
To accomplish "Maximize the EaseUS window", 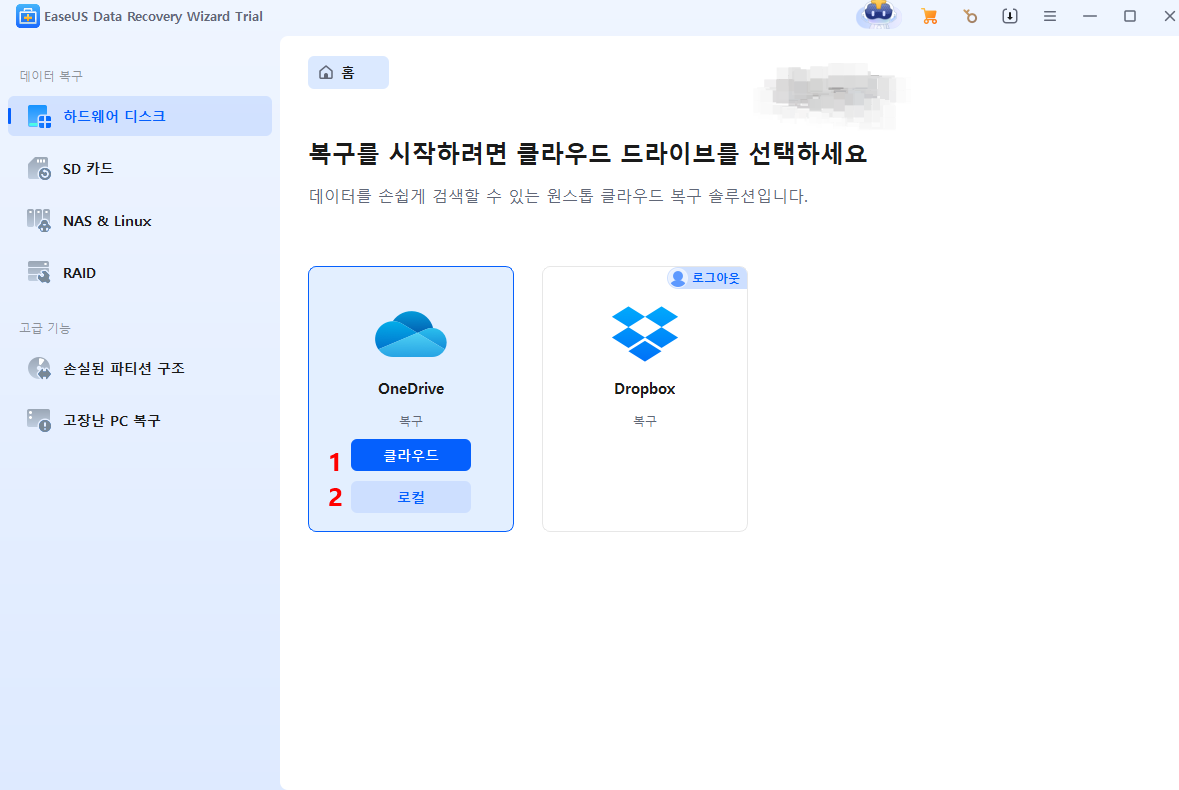I will [1129, 16].
